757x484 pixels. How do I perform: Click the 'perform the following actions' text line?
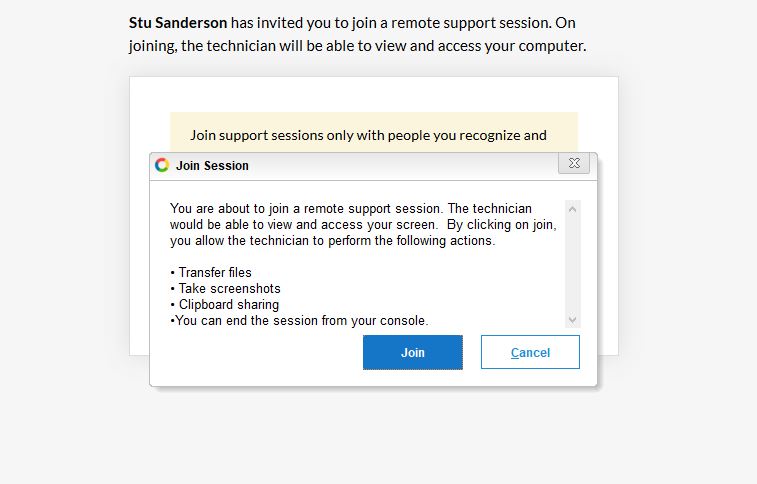pyautogui.click(x=412, y=241)
